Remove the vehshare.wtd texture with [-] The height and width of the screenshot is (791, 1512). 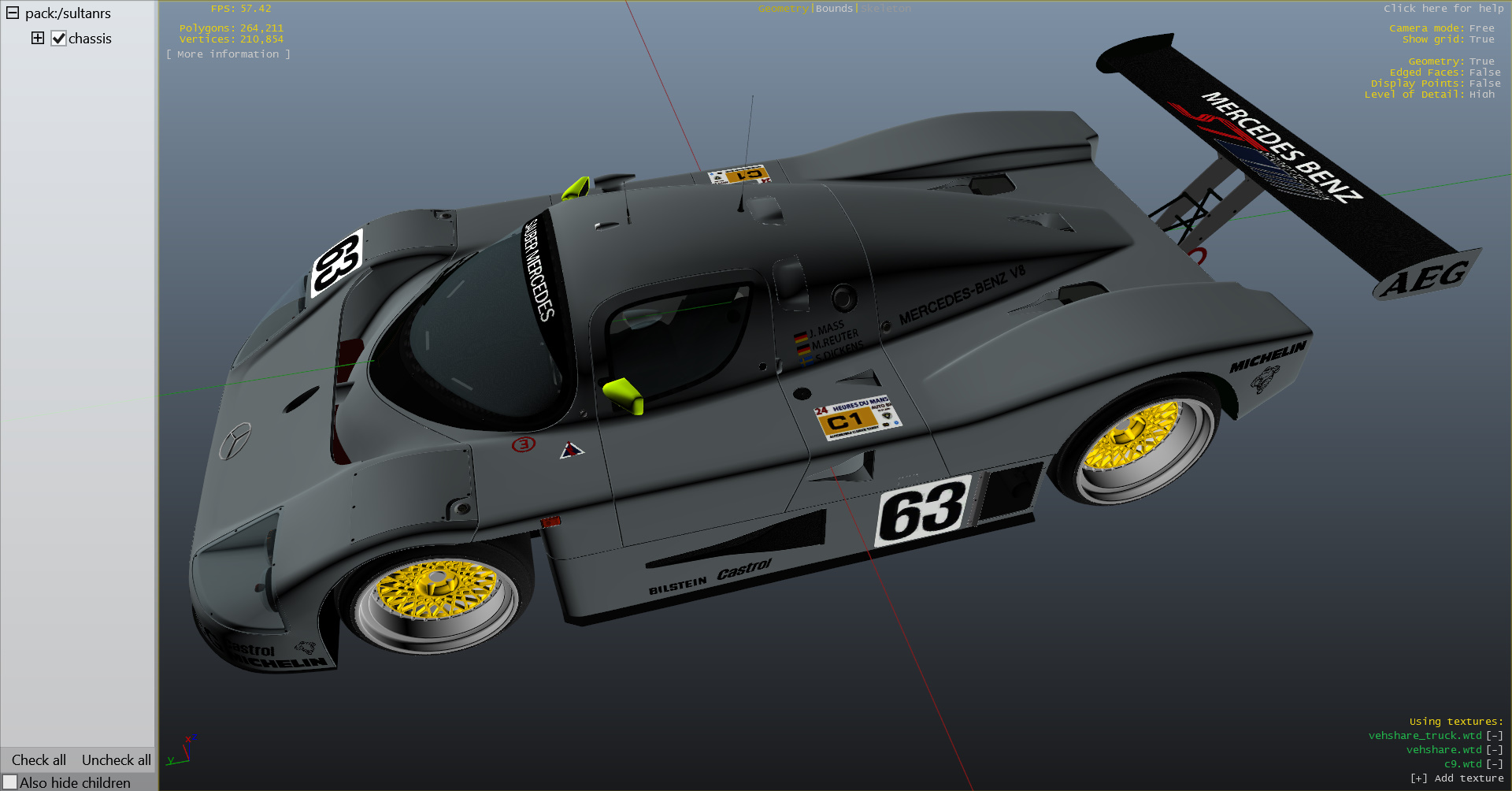pyautogui.click(x=1494, y=750)
